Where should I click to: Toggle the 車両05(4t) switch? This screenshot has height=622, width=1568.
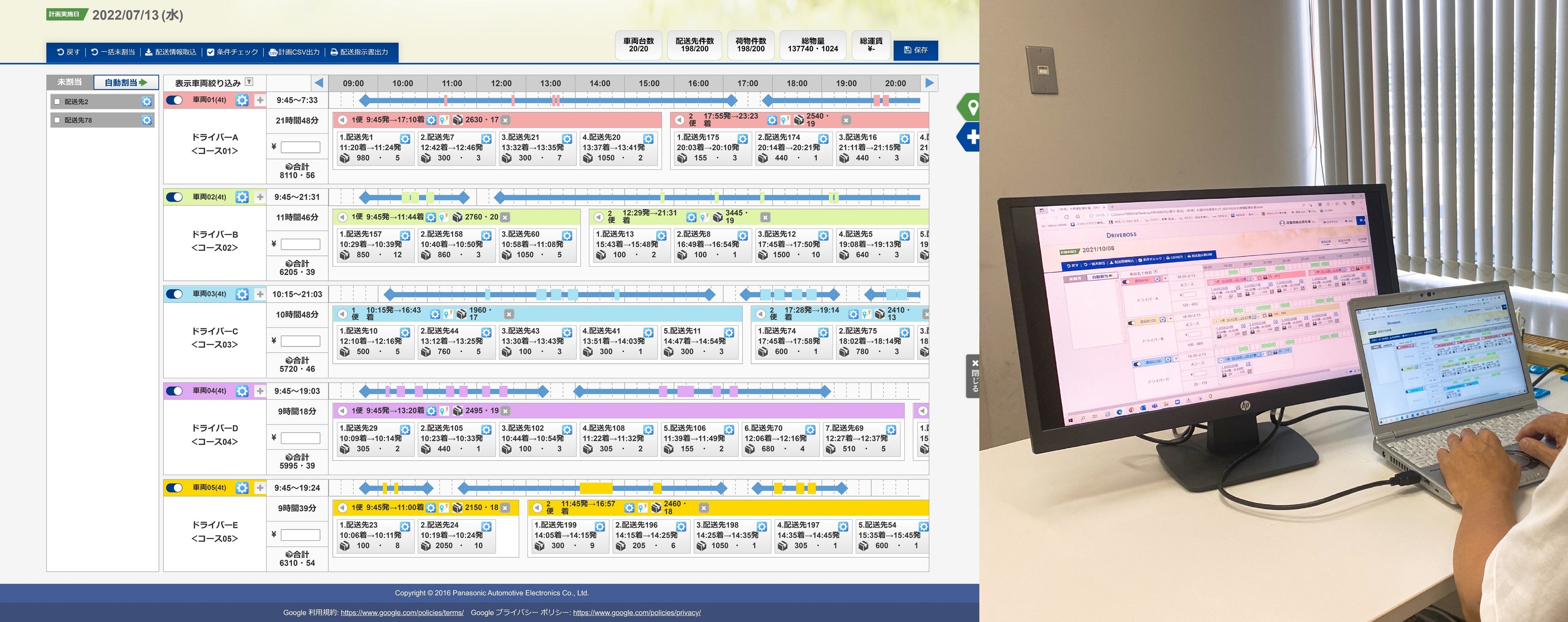[175, 488]
